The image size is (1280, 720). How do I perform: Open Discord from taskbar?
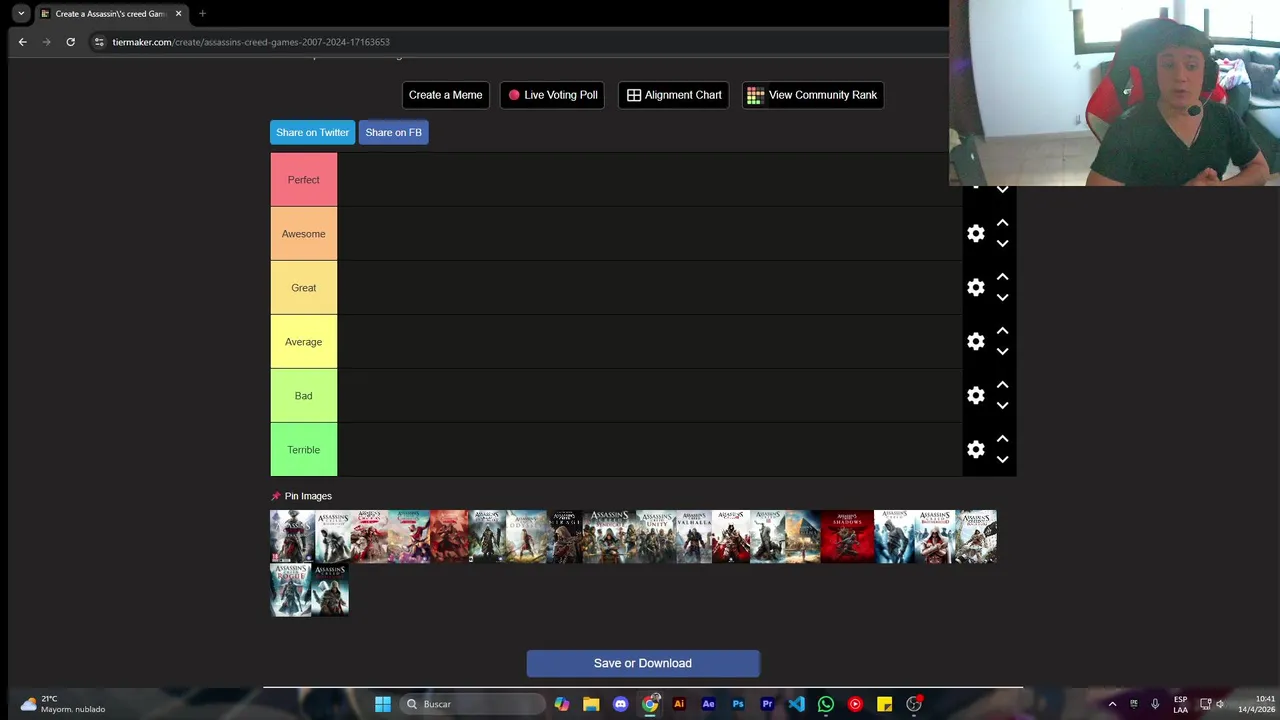(x=620, y=704)
